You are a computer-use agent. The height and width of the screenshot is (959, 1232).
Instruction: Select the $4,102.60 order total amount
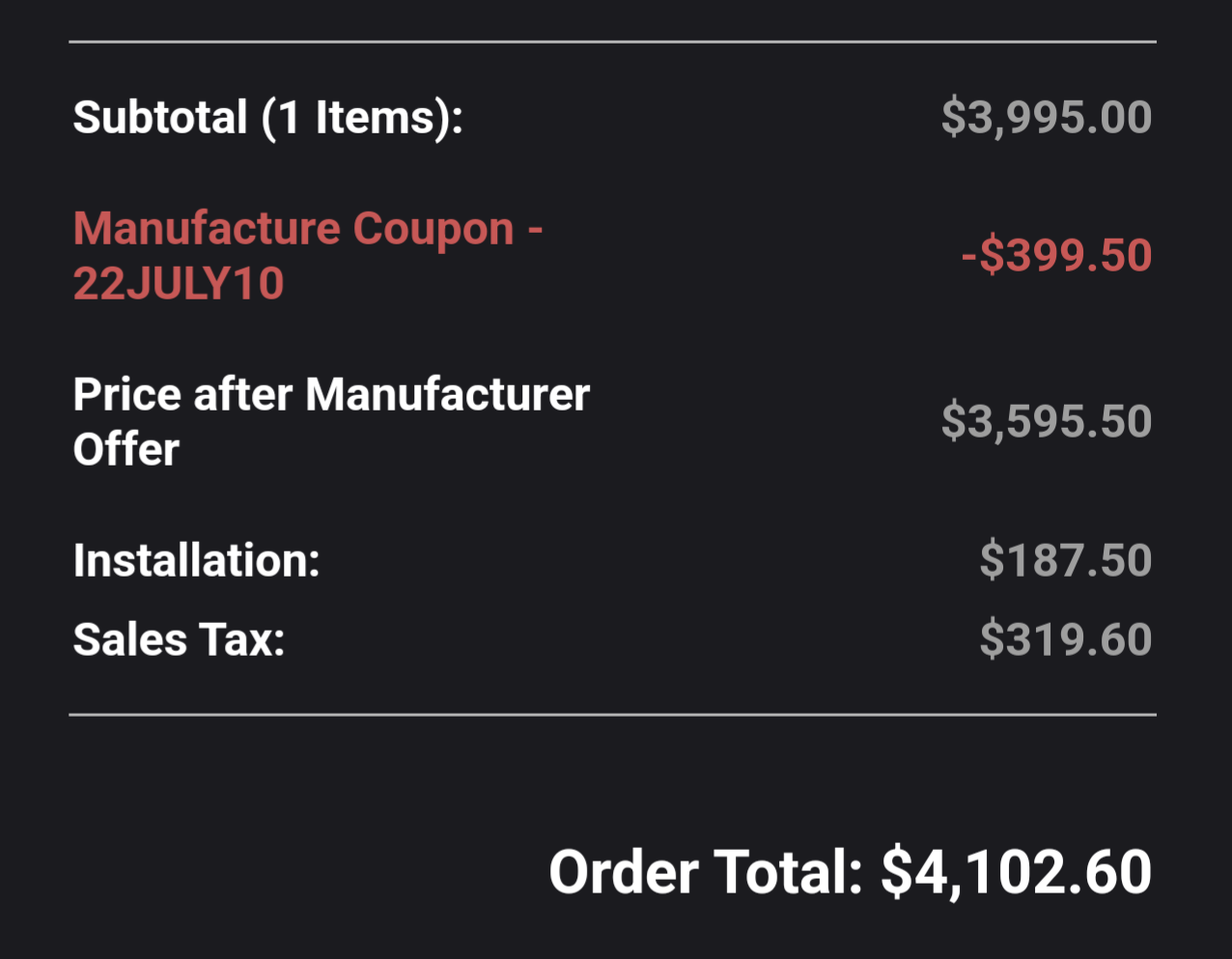click(1016, 872)
